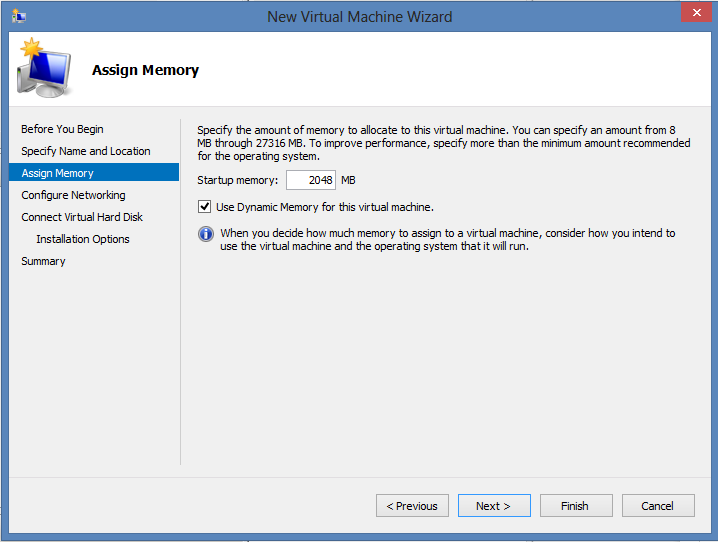Click the New Virtual Machine Wizard title text
This screenshot has height=542, width=718.
tap(360, 16)
